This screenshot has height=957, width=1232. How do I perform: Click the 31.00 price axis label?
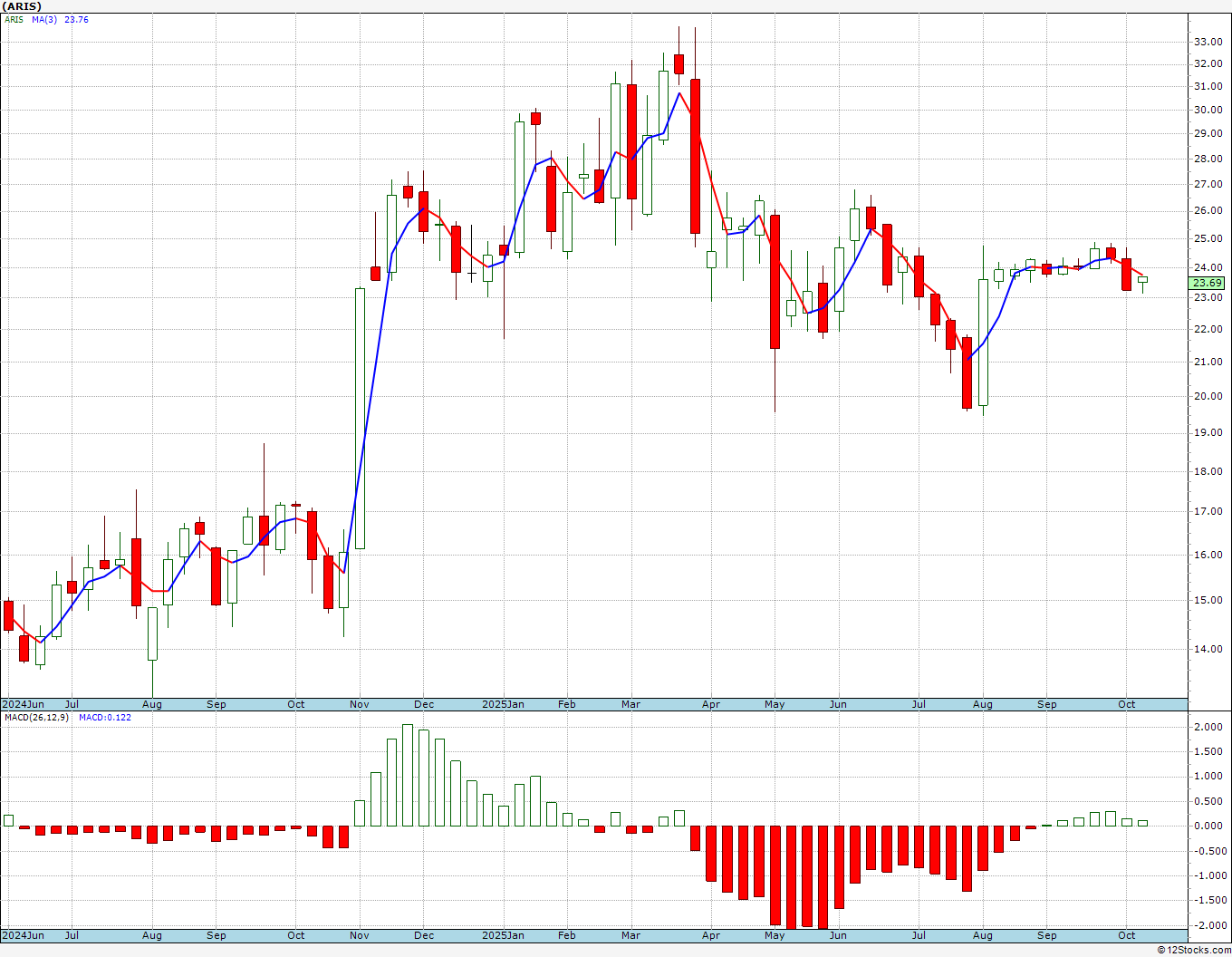click(x=1208, y=87)
